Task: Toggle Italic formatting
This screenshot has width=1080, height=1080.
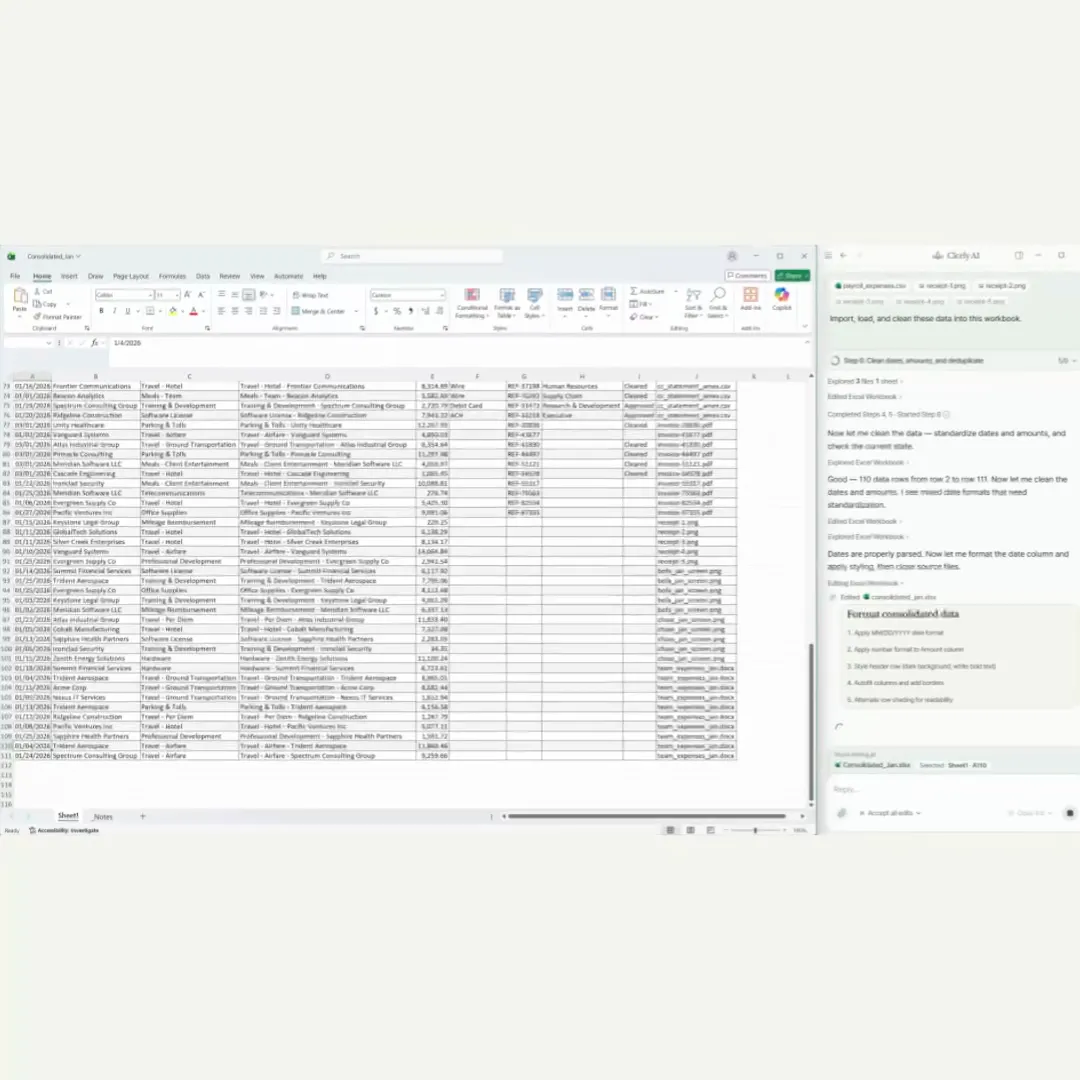Action: coord(113,311)
